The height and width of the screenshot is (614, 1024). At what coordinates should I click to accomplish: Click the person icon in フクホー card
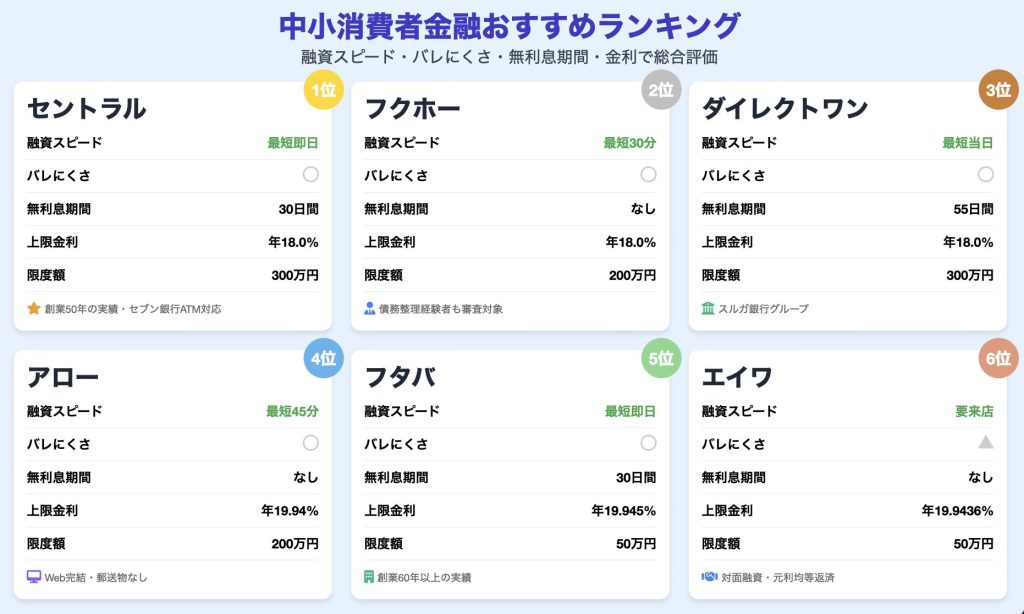click(370, 308)
